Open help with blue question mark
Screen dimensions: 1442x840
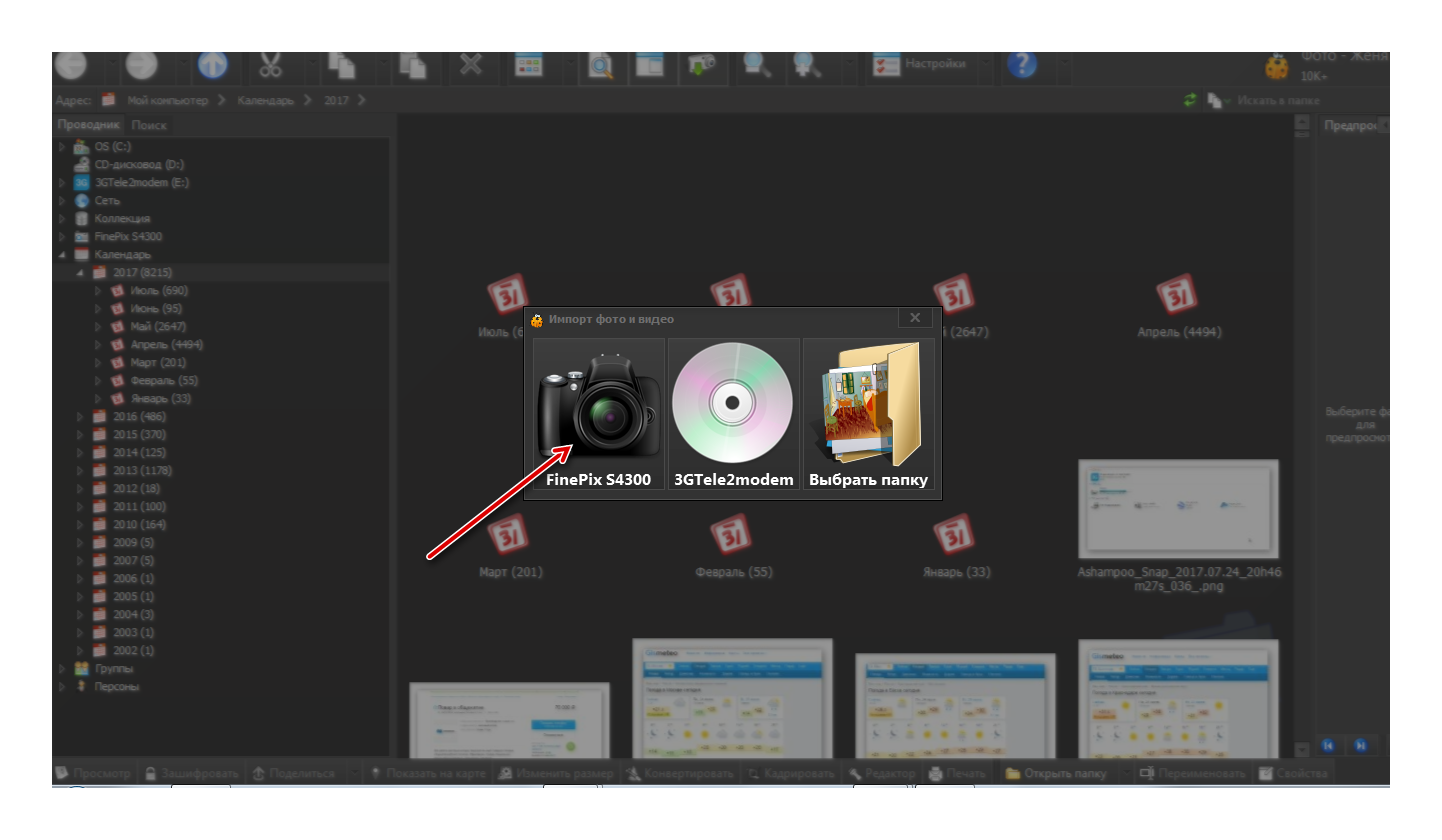point(1021,65)
